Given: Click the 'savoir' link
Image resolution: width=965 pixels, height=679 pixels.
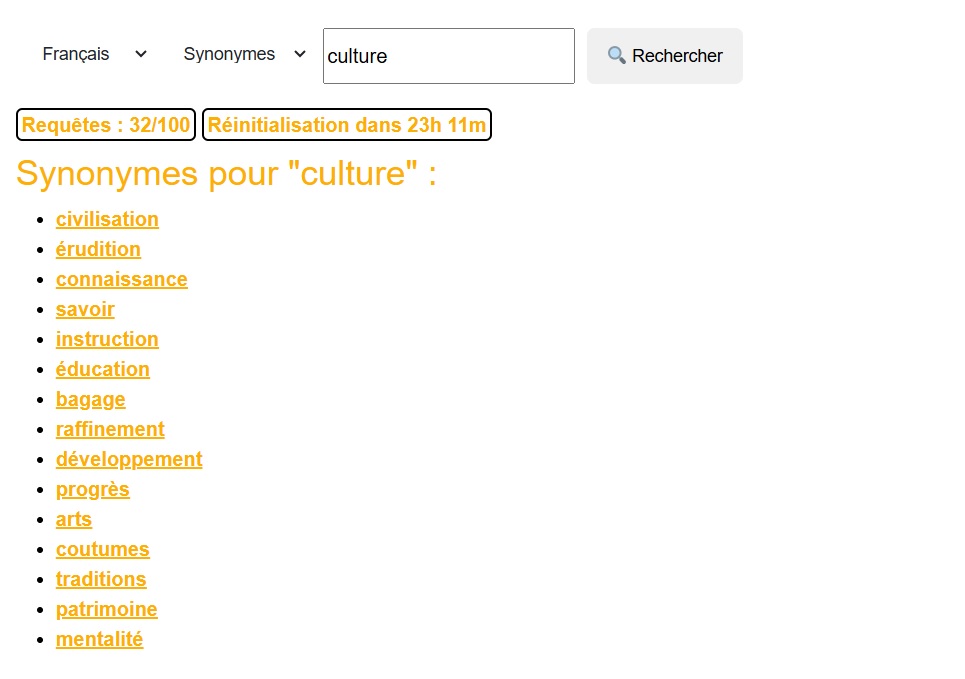Looking at the screenshot, I should 85,309.
